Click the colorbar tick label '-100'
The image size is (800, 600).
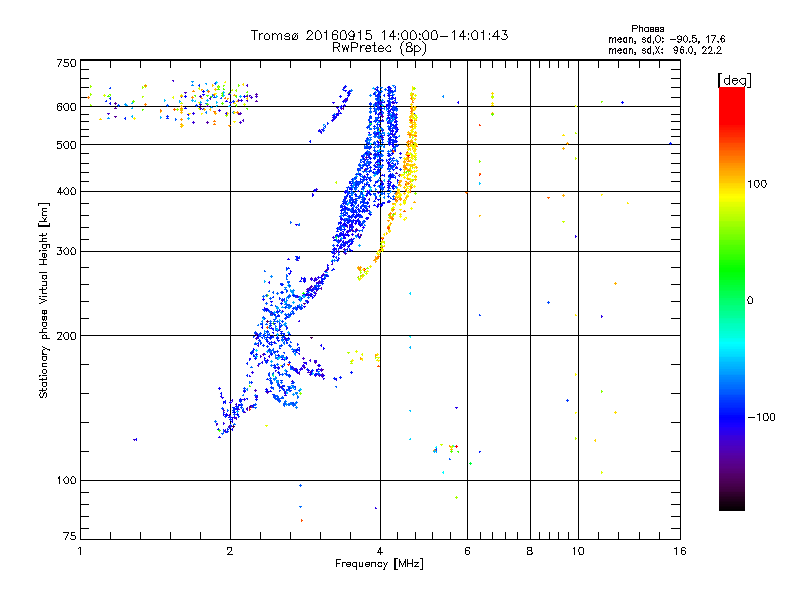pyautogui.click(x=761, y=417)
